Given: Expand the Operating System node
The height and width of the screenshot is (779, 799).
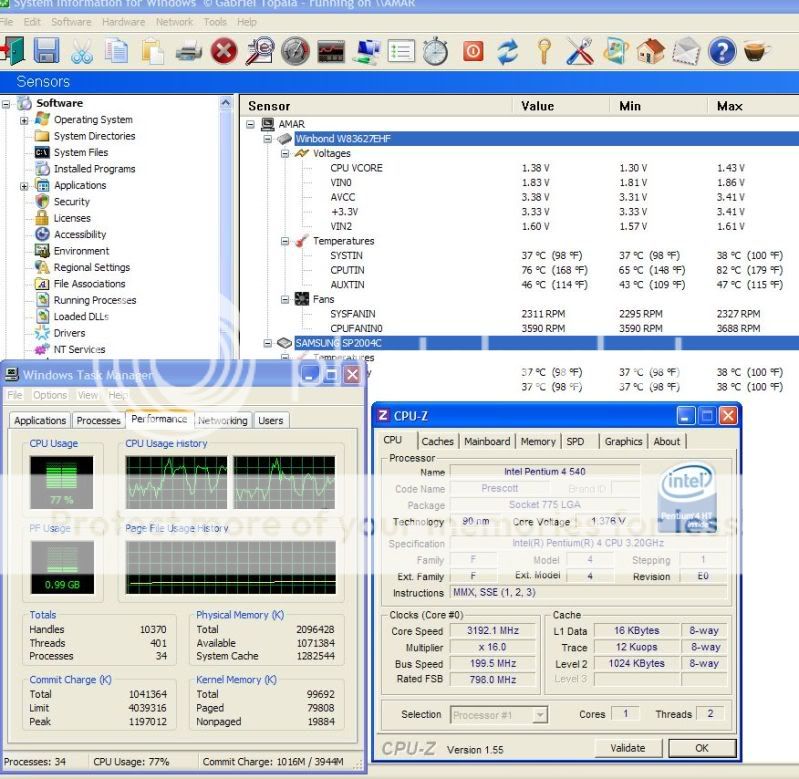Looking at the screenshot, I should pyautogui.click(x=24, y=121).
